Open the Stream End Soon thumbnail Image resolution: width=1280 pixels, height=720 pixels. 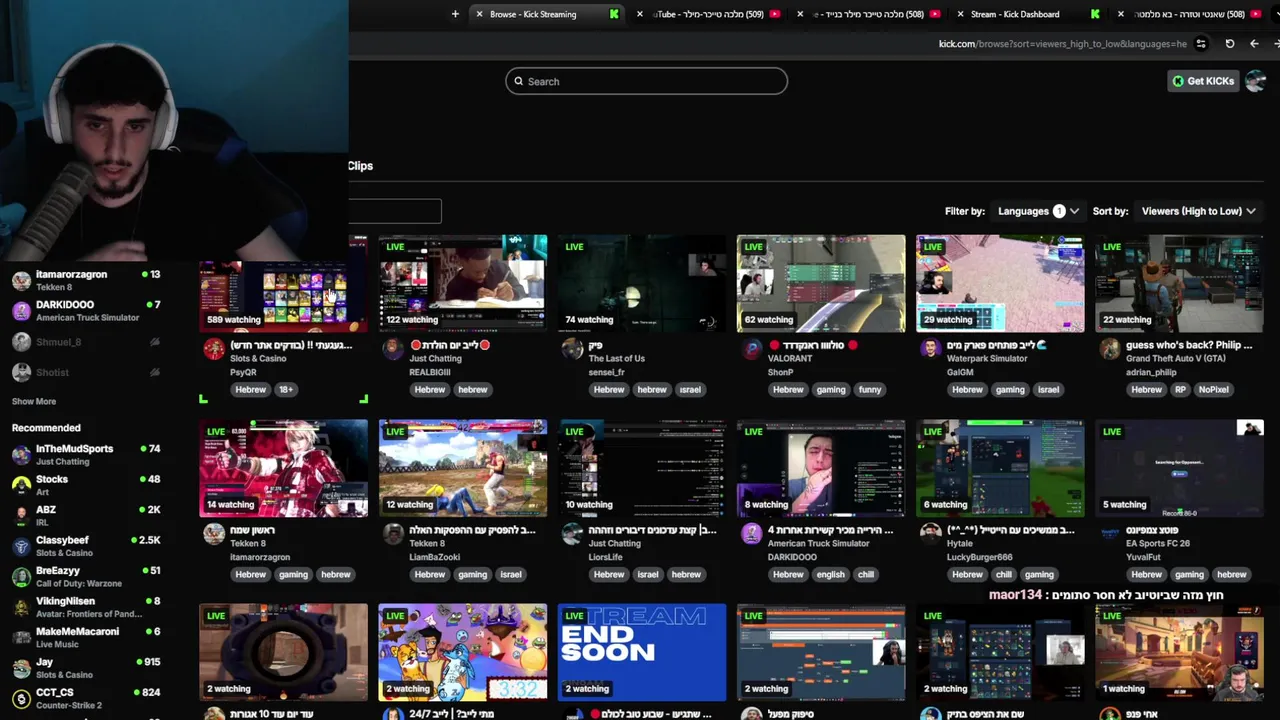(642, 652)
